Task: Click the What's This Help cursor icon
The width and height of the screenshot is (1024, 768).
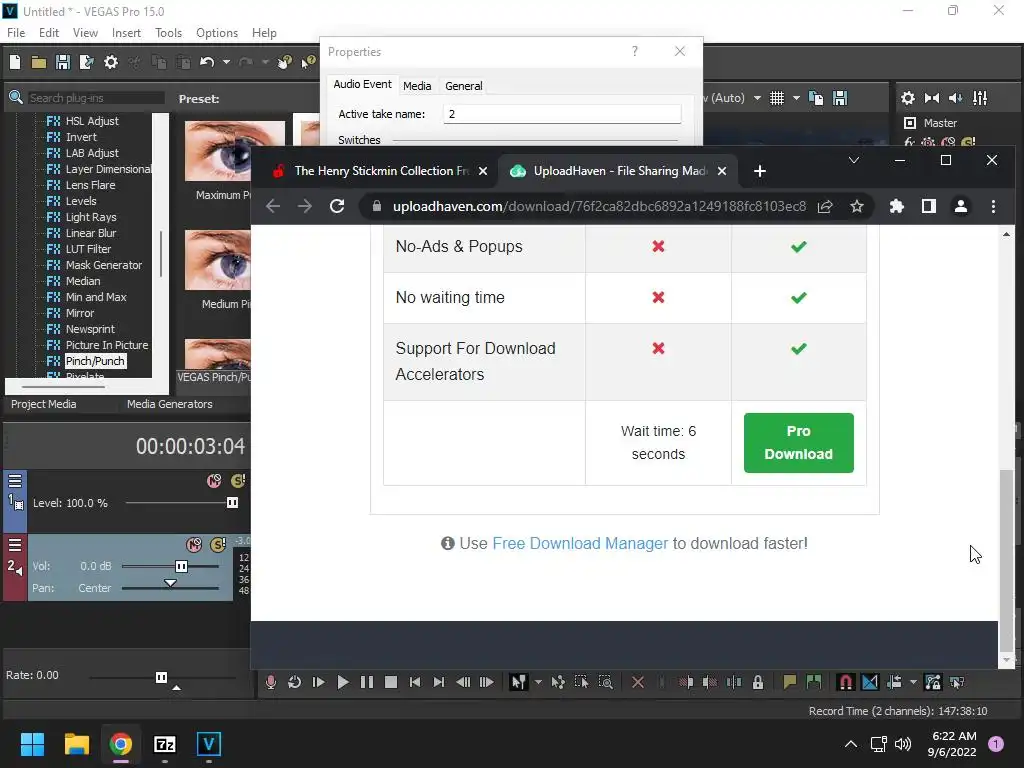Action: 308,62
